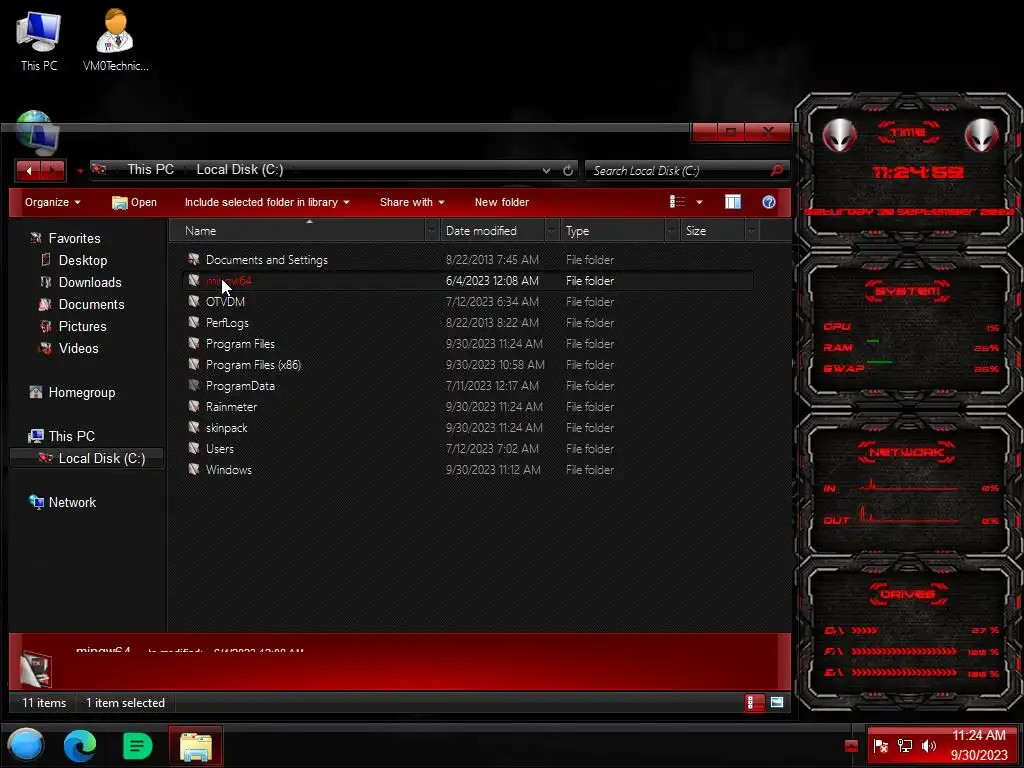
Task: Click New folder button
Action: (x=502, y=202)
